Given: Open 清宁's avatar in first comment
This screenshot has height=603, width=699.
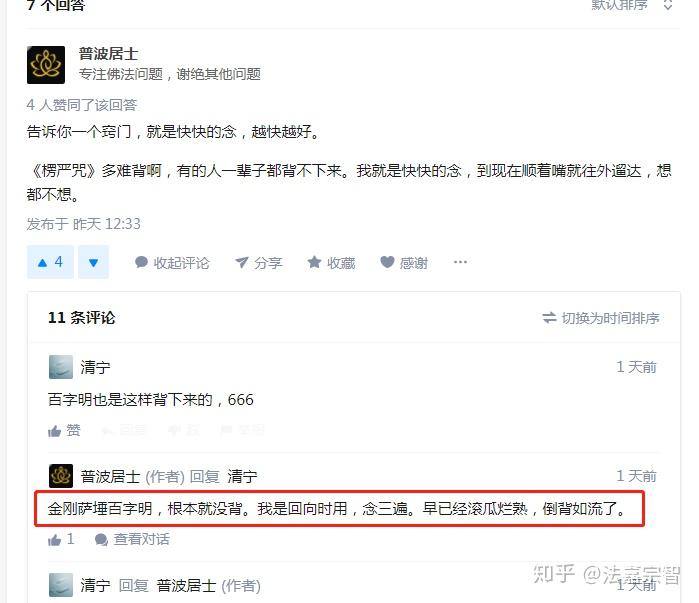Looking at the screenshot, I should click(x=61, y=367).
